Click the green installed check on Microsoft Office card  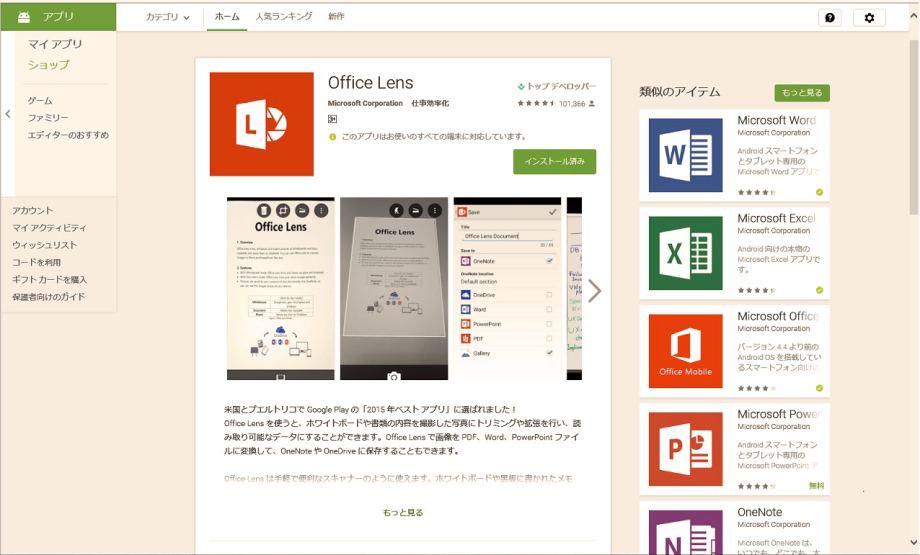(819, 388)
